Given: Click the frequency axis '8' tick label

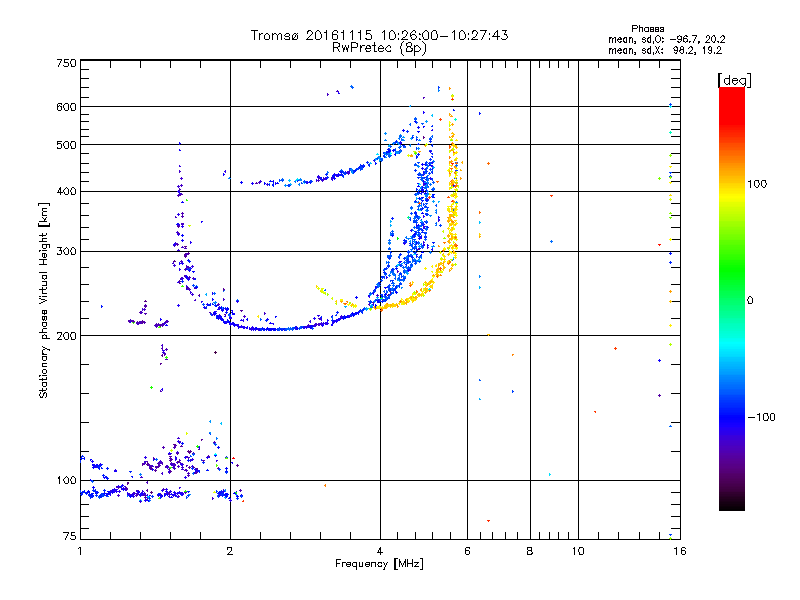Looking at the screenshot, I should (530, 551).
